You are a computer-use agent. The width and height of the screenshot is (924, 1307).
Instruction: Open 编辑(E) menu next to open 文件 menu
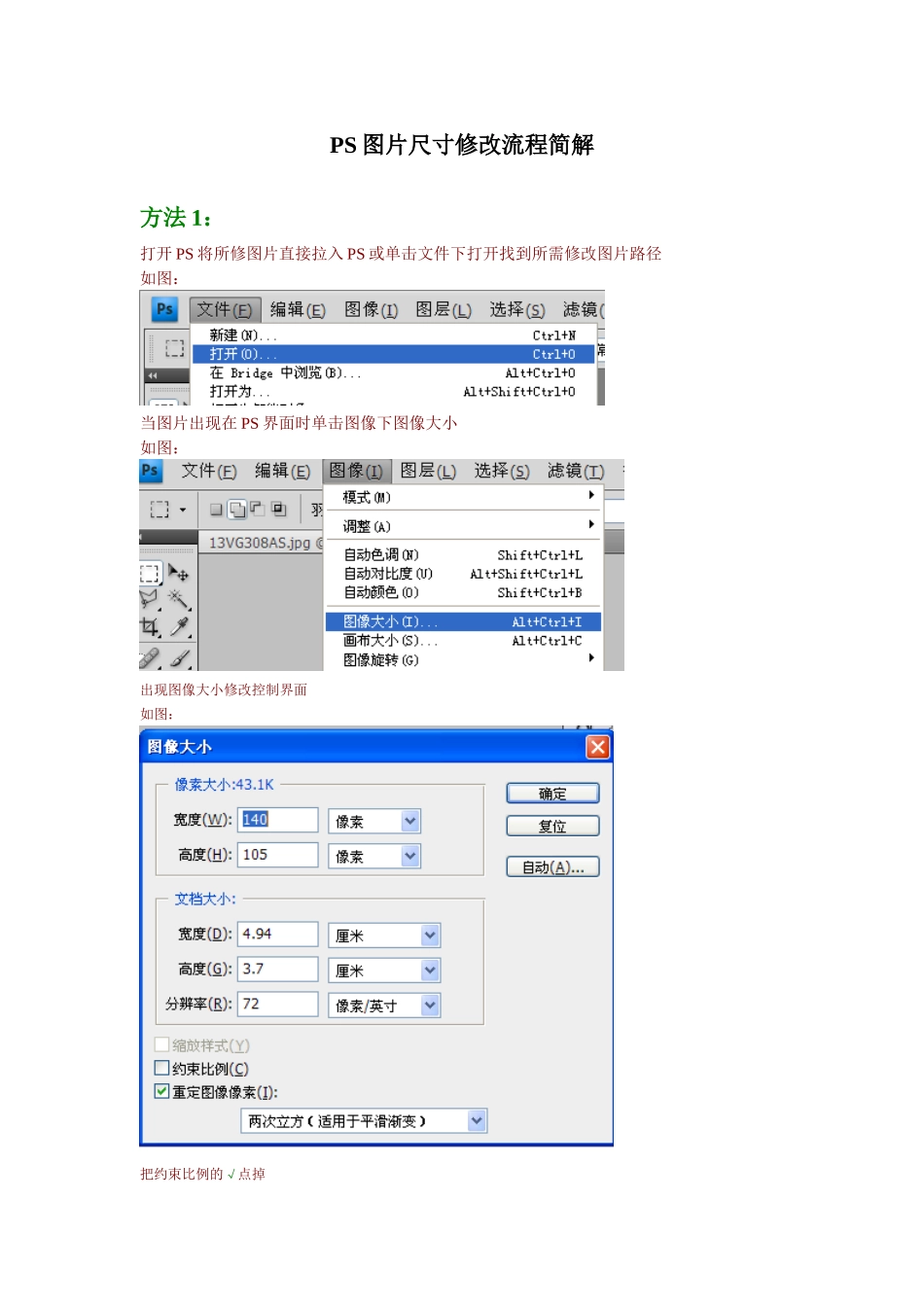(298, 310)
